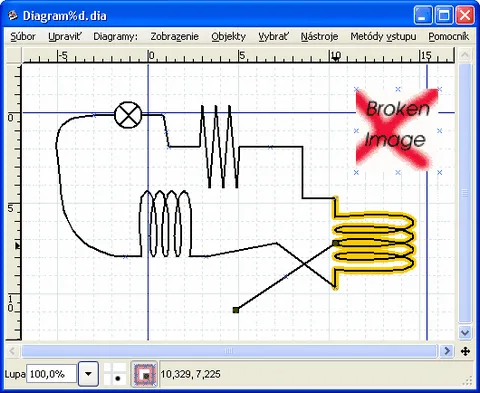This screenshot has height=393, width=480.
Task: Open the Metódy vstupu menu
Action: (383, 37)
